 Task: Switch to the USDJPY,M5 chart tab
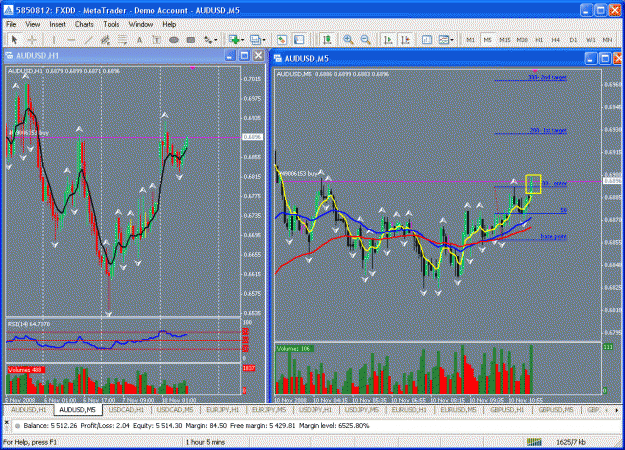362,409
